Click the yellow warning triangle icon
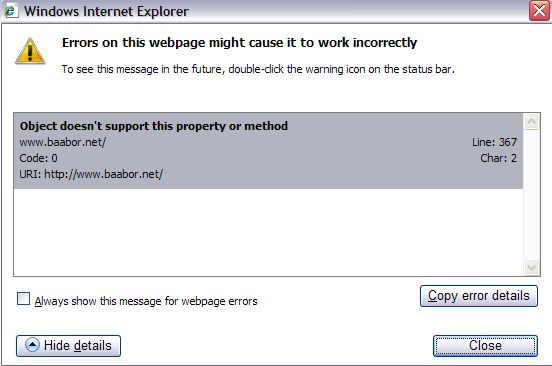 tap(30, 51)
